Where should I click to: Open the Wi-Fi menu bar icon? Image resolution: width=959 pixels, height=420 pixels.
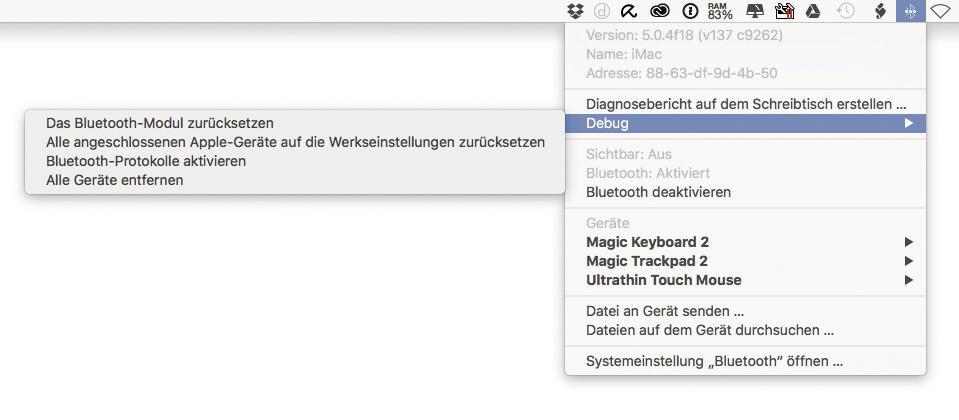tap(941, 11)
